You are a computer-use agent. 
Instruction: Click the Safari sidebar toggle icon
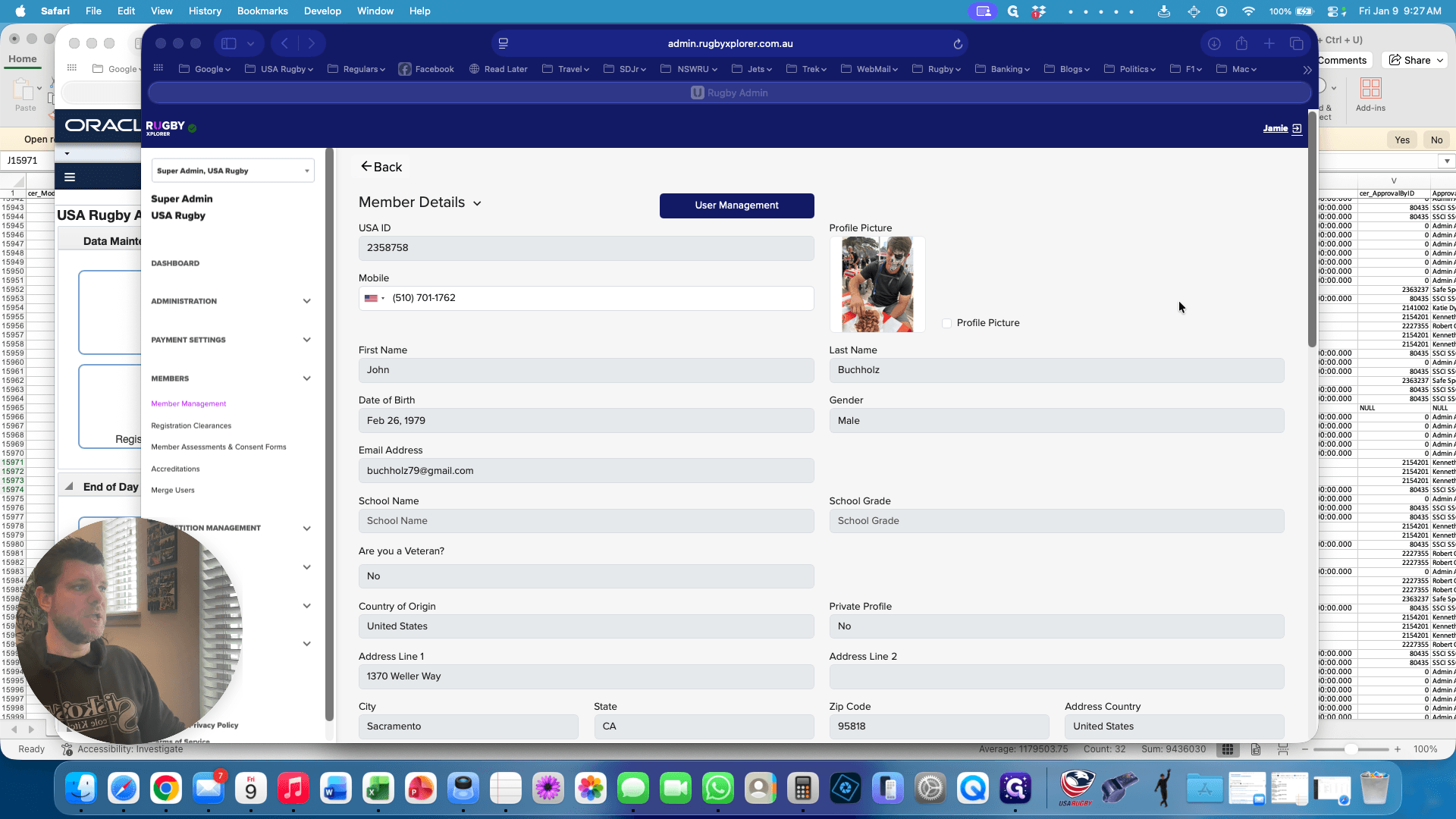pos(229,44)
